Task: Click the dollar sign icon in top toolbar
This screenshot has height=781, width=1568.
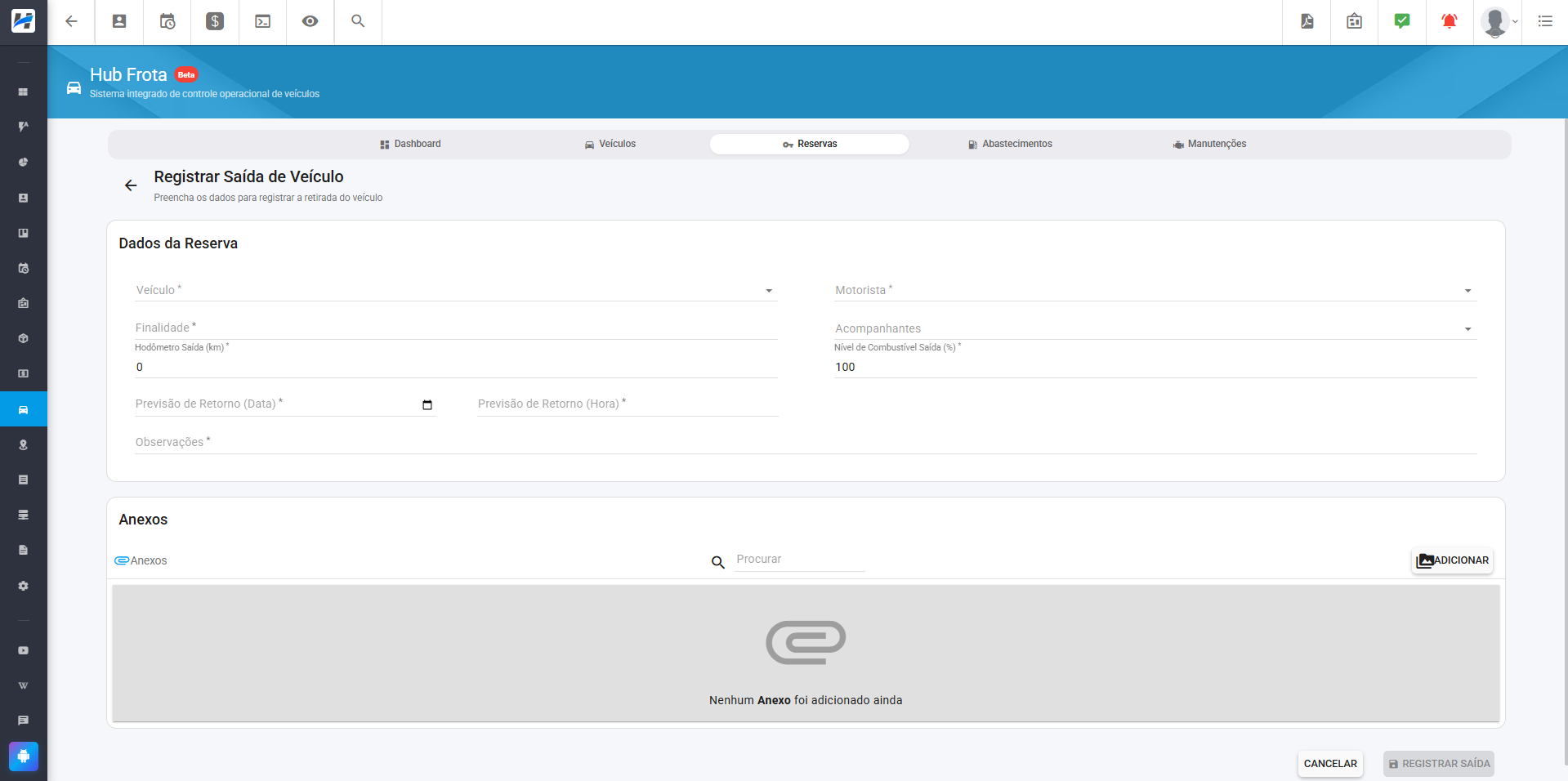Action: pos(215,21)
